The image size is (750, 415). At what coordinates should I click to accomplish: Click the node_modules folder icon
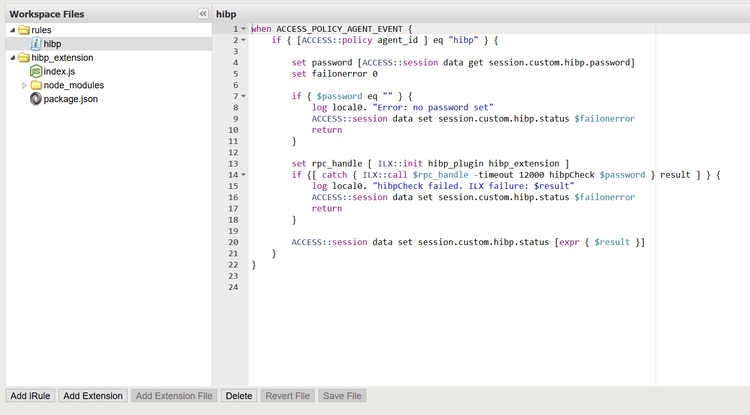[35, 86]
